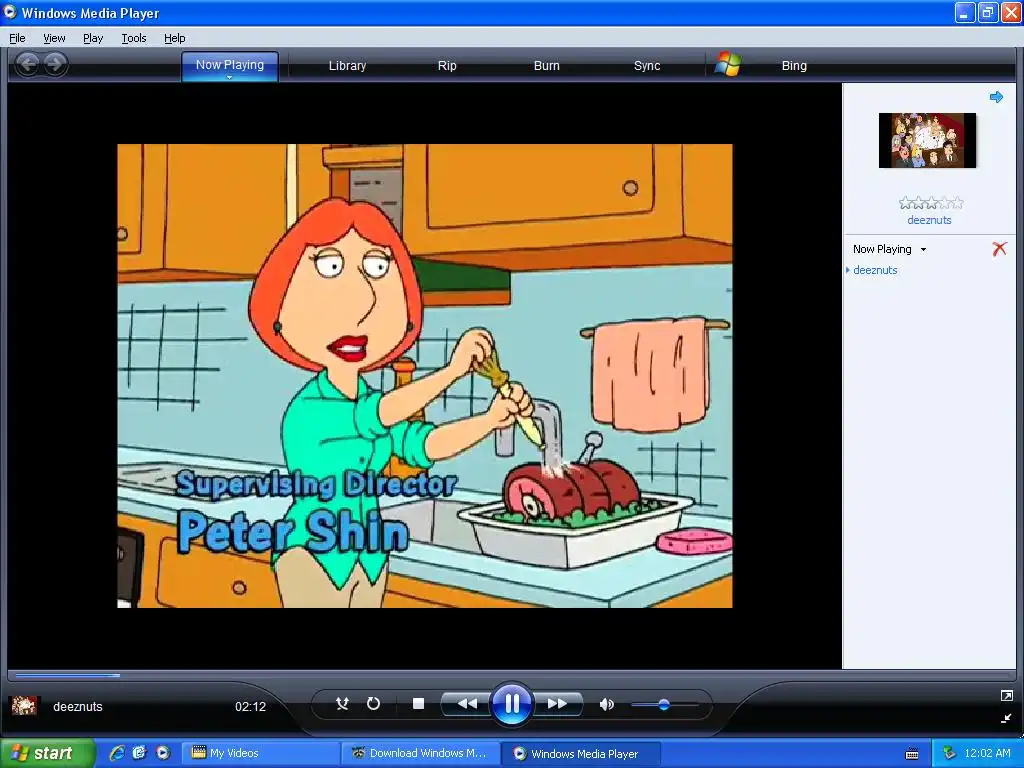
Task: Click the second Quick Launch icon
Action: click(139, 753)
